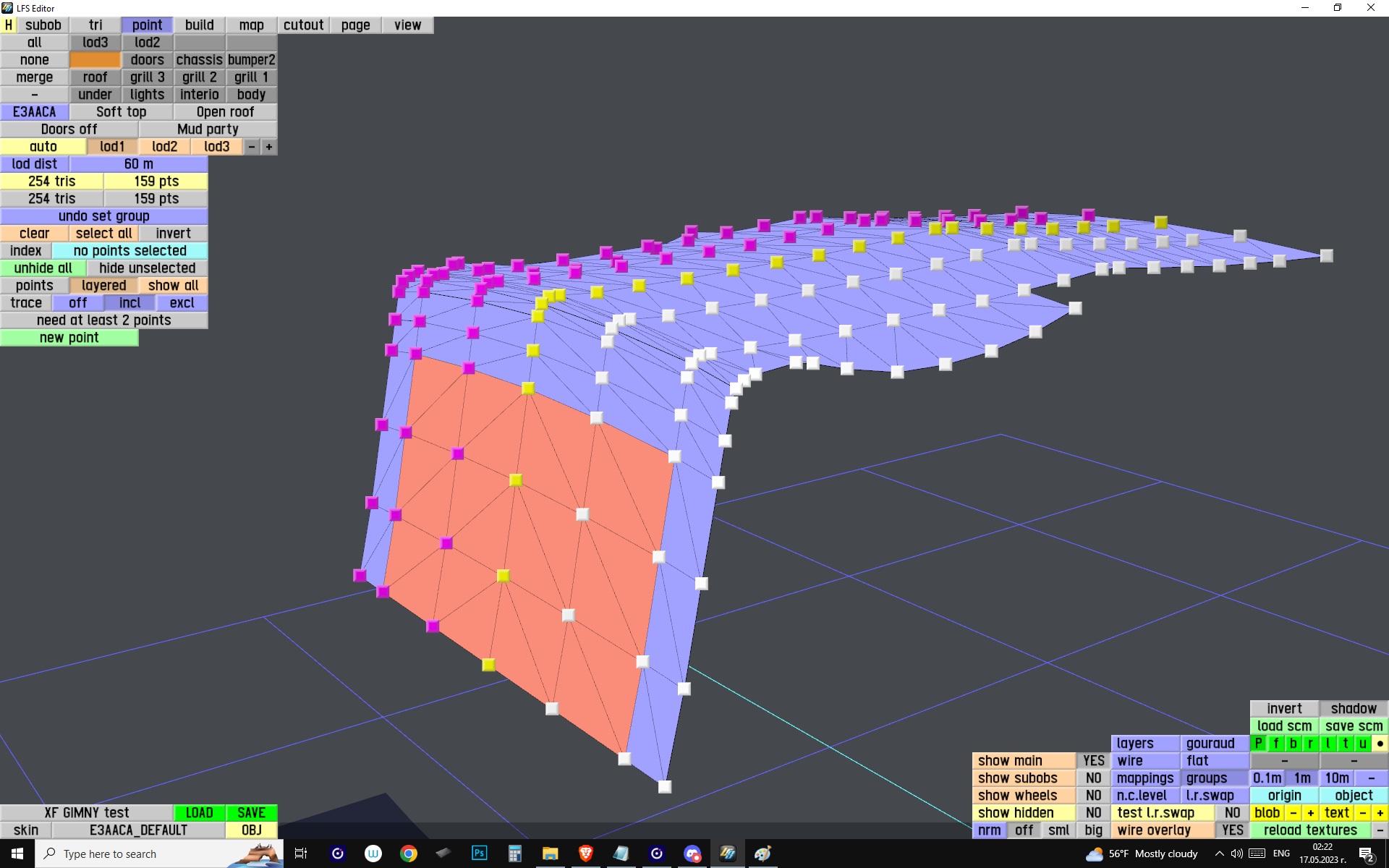Click the P view preset button
The width and height of the screenshot is (1389, 868).
1258,743
